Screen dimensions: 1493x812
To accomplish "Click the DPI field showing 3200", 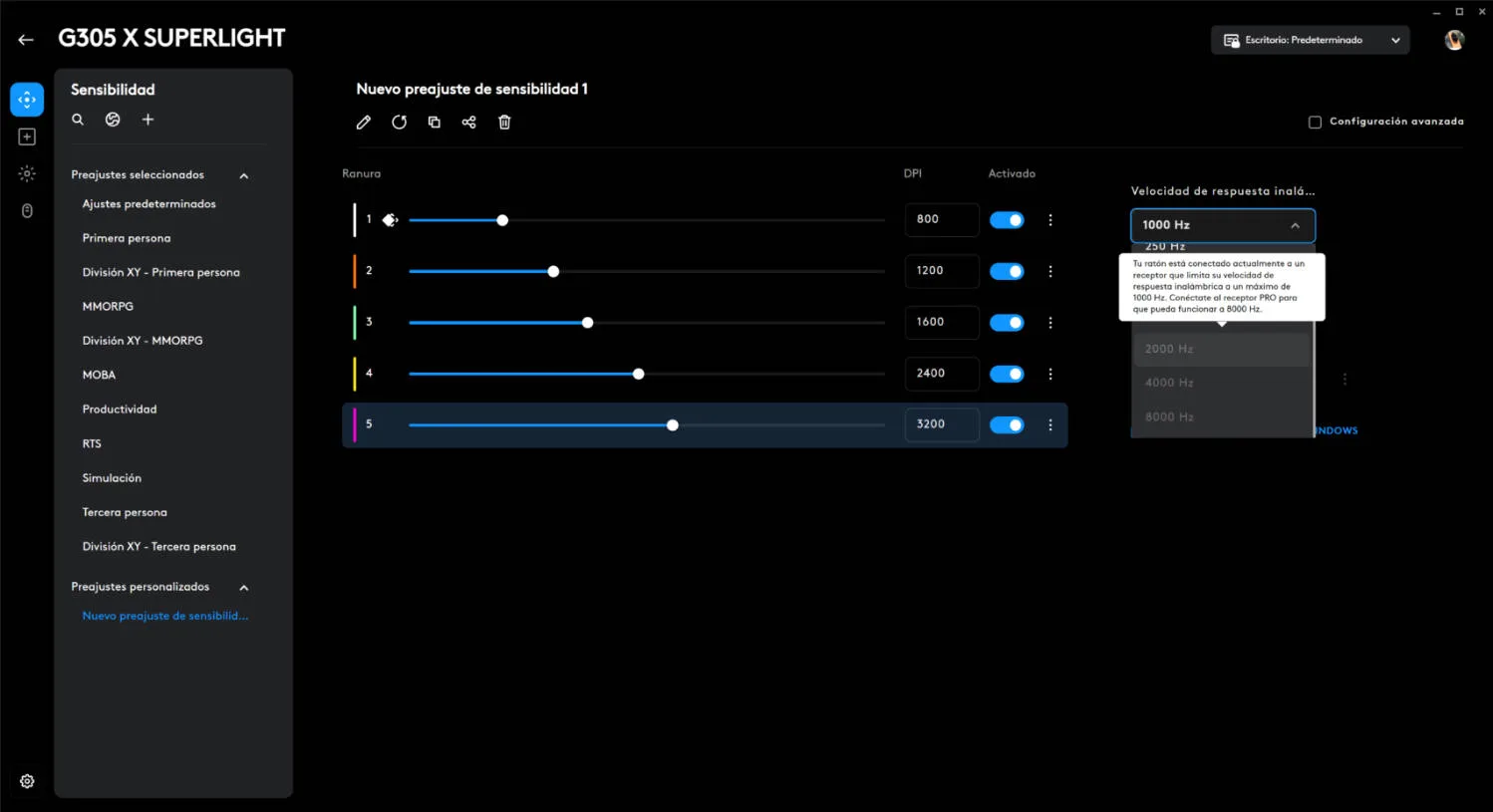I will [942, 424].
